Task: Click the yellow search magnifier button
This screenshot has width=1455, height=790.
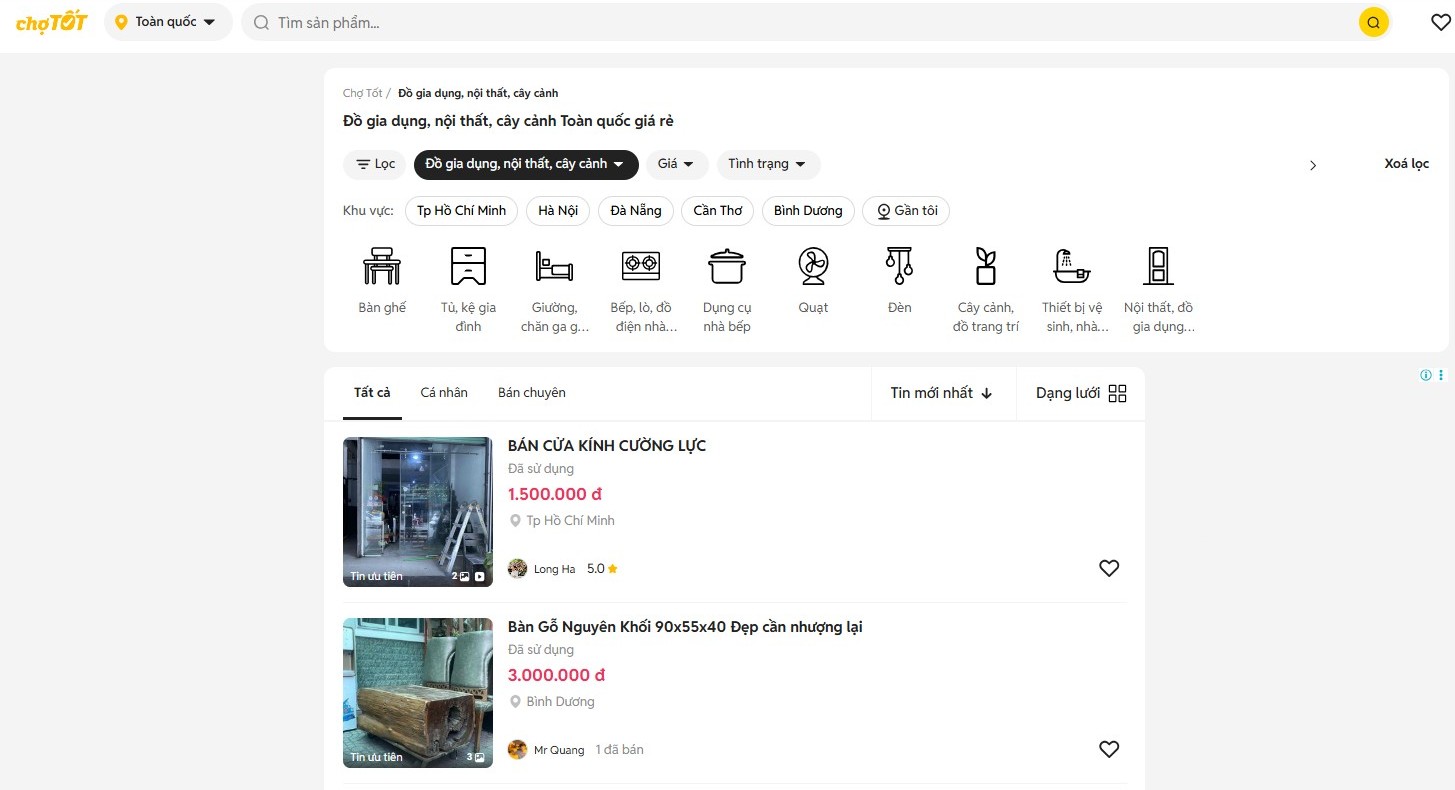Action: pos(1373,22)
